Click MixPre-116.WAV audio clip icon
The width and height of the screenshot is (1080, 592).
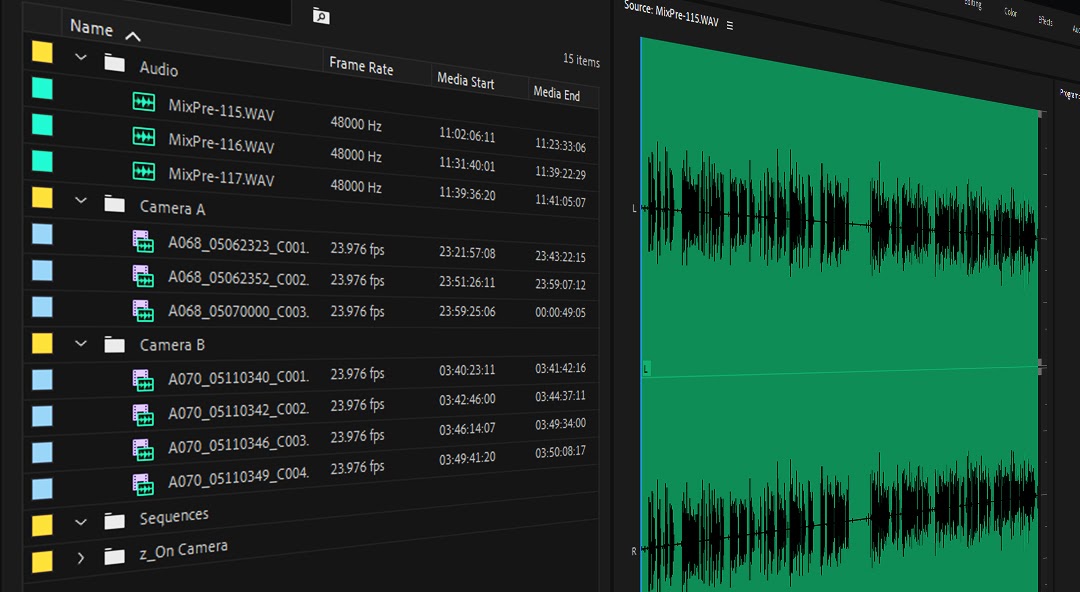click(143, 136)
